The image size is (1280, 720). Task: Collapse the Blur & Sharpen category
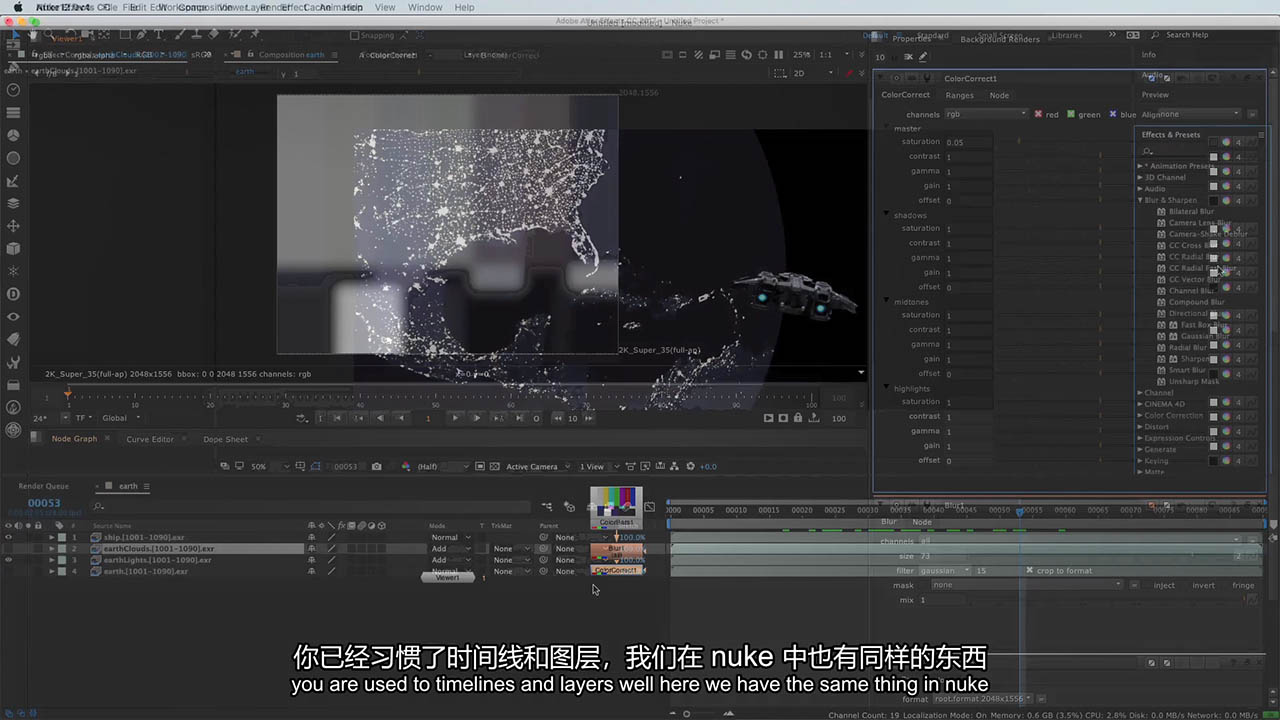point(1140,200)
